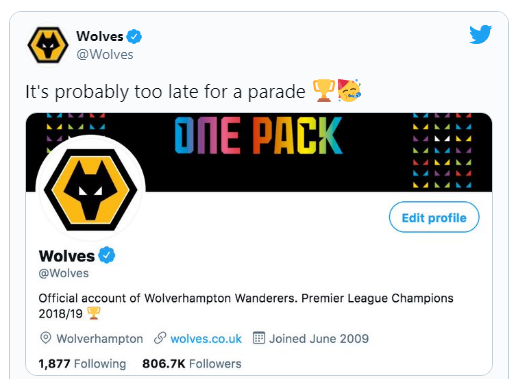Click the Twitter bird logo

480,34
